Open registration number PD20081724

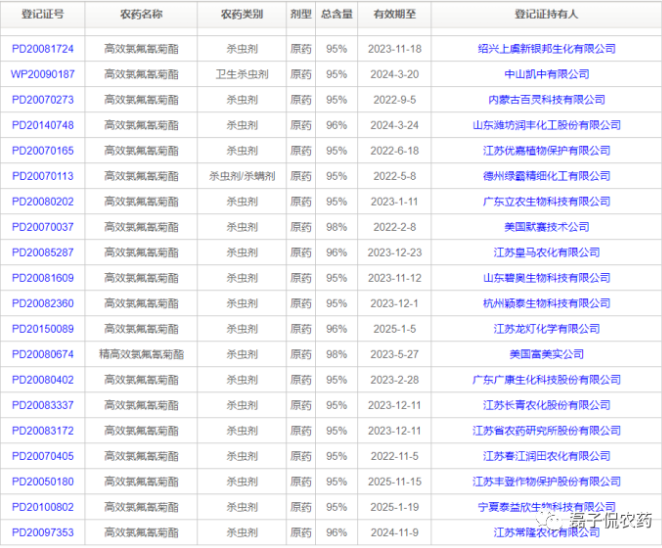point(42,49)
